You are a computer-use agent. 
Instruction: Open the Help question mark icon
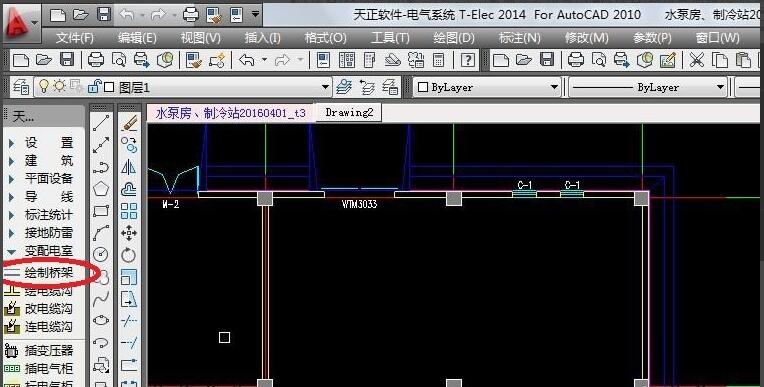pos(468,60)
